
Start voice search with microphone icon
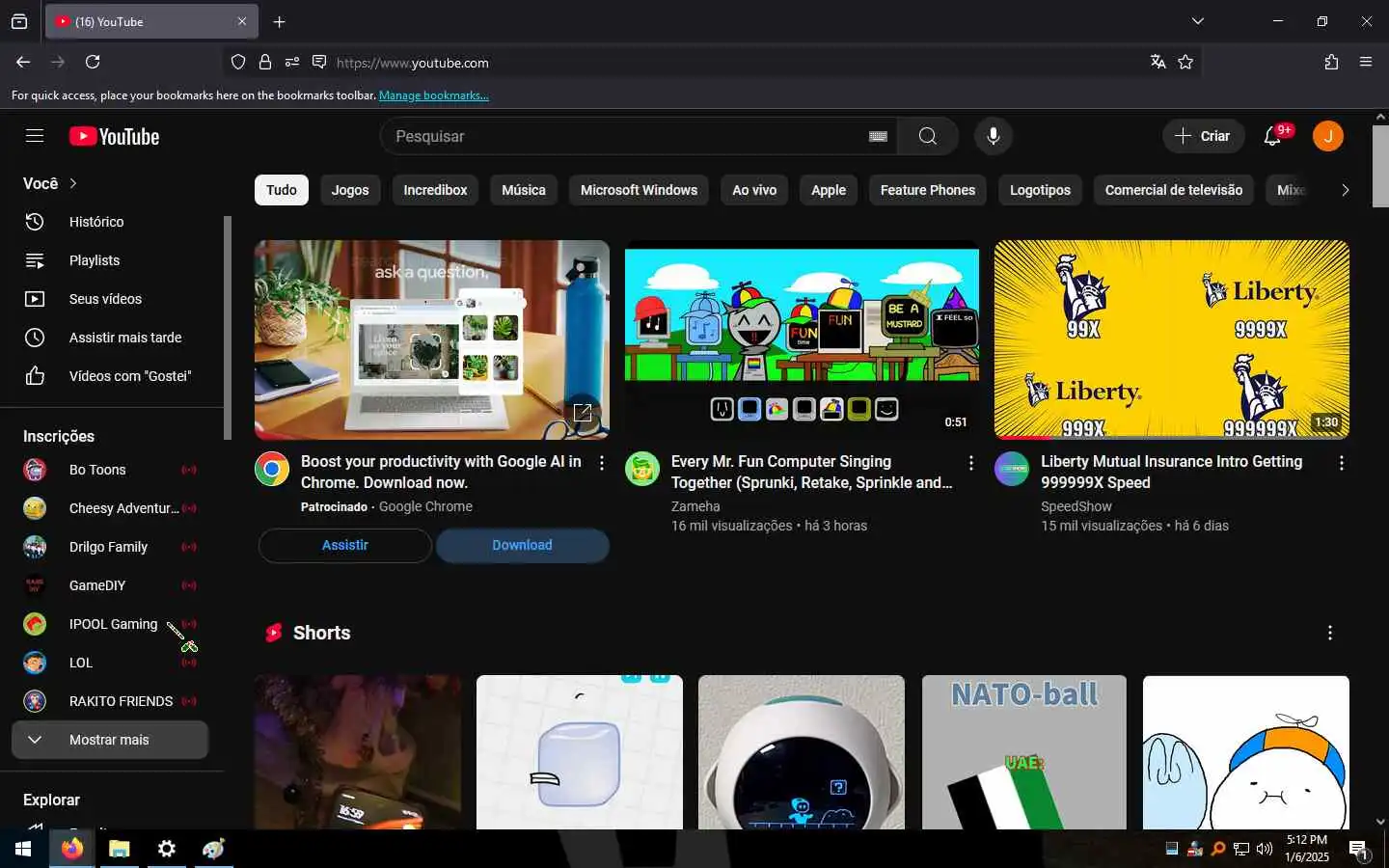[x=993, y=136]
